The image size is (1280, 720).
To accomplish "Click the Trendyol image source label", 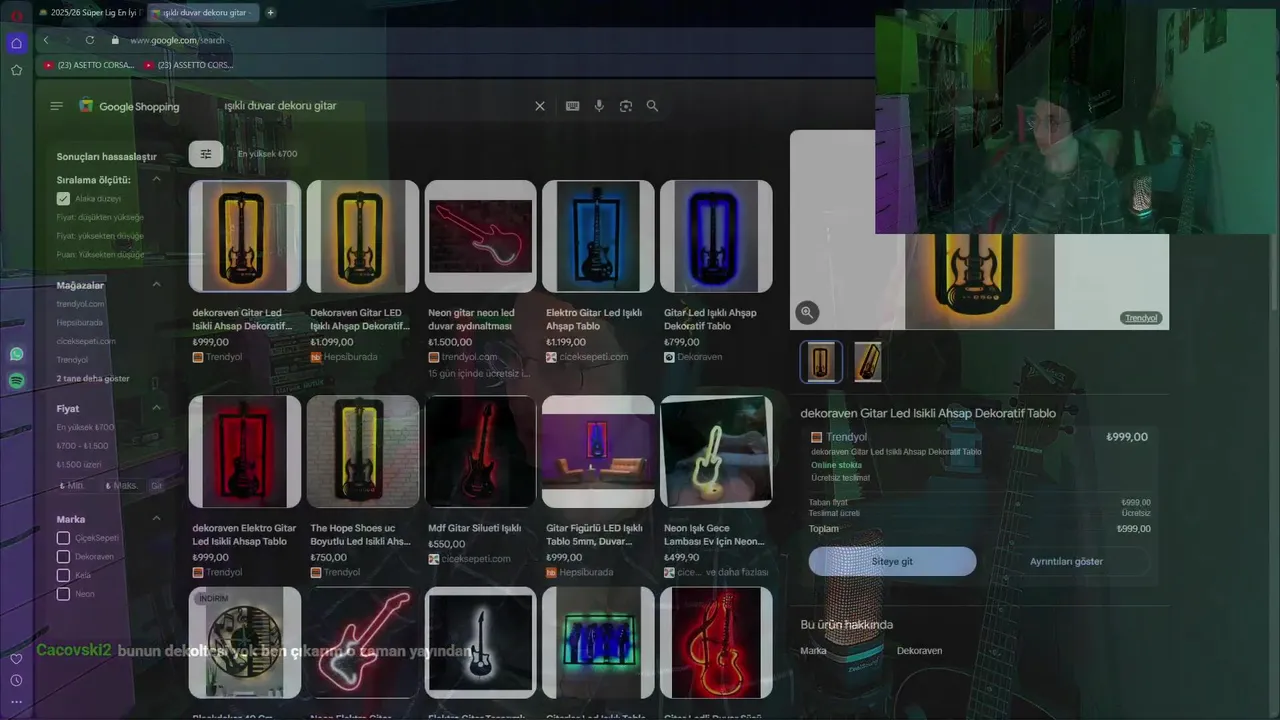I will click(x=1141, y=318).
